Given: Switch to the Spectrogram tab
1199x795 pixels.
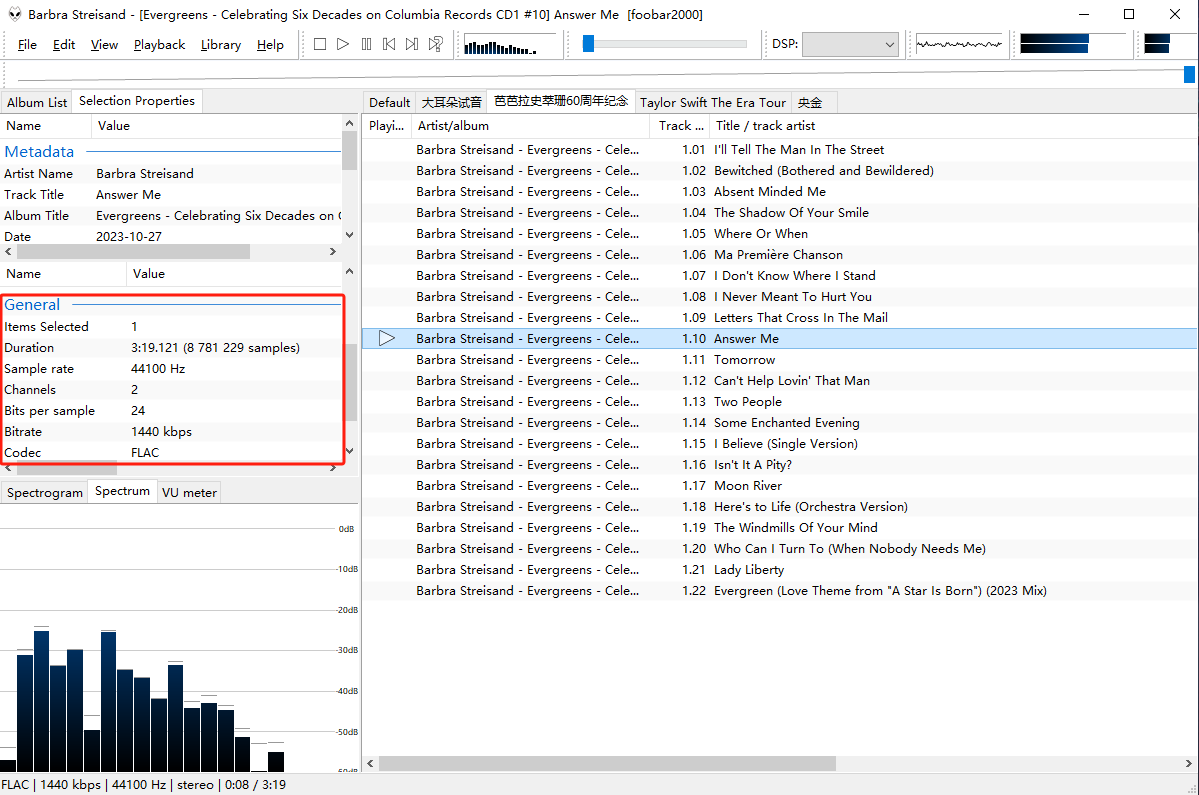Looking at the screenshot, I should coord(45,492).
